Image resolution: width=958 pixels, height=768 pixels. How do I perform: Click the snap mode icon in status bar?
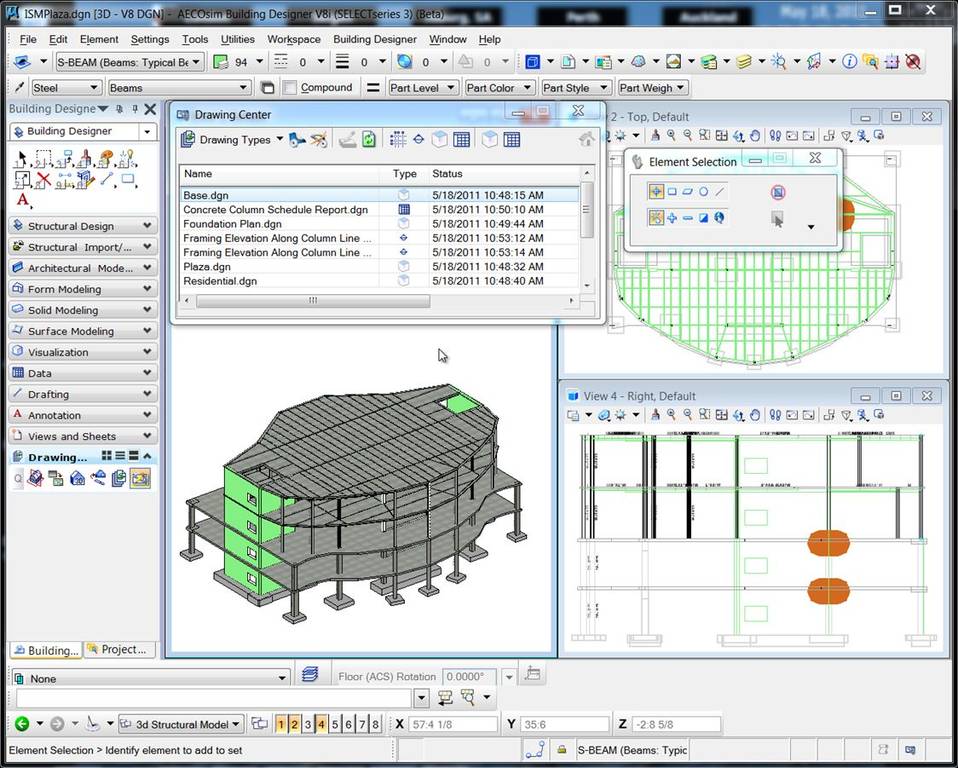[x=535, y=750]
